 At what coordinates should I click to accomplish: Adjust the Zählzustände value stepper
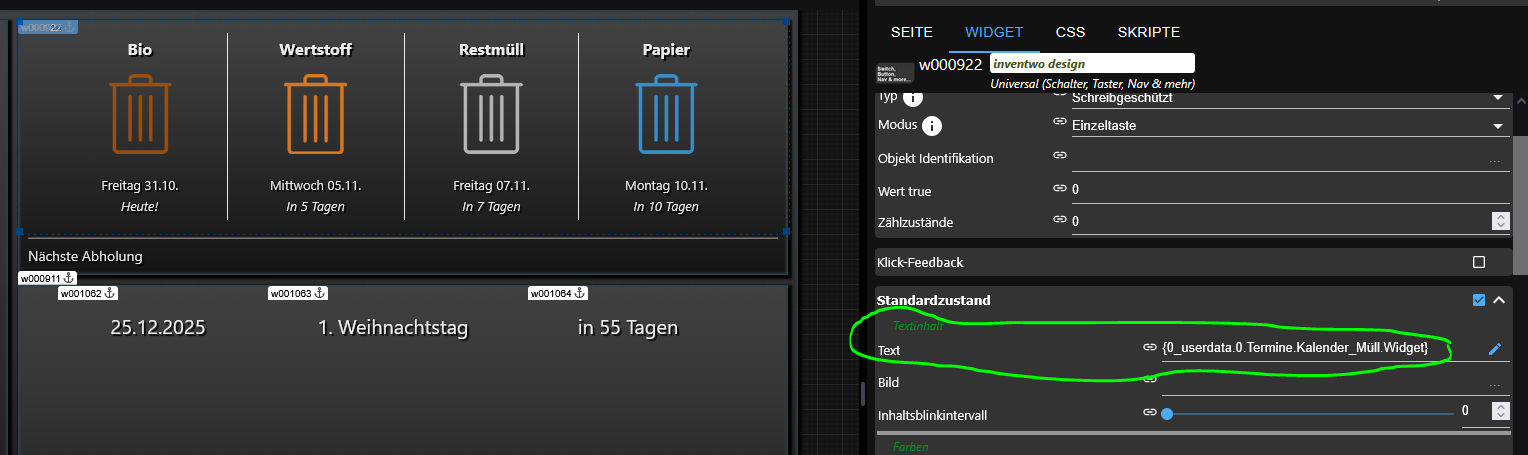click(x=1499, y=221)
